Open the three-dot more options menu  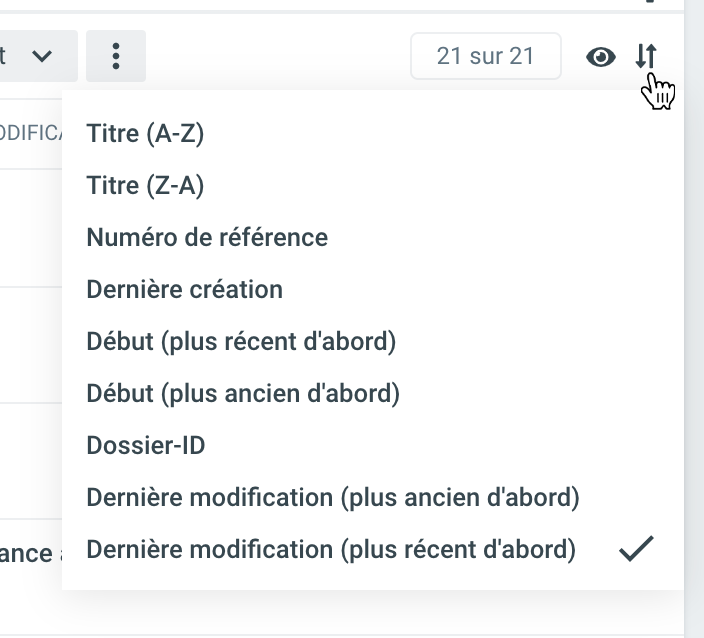[x=116, y=56]
